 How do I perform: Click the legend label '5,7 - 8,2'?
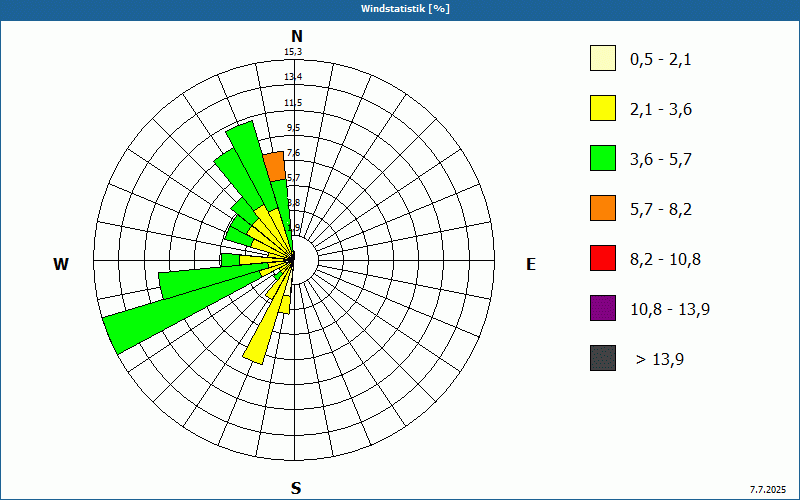pos(661,210)
